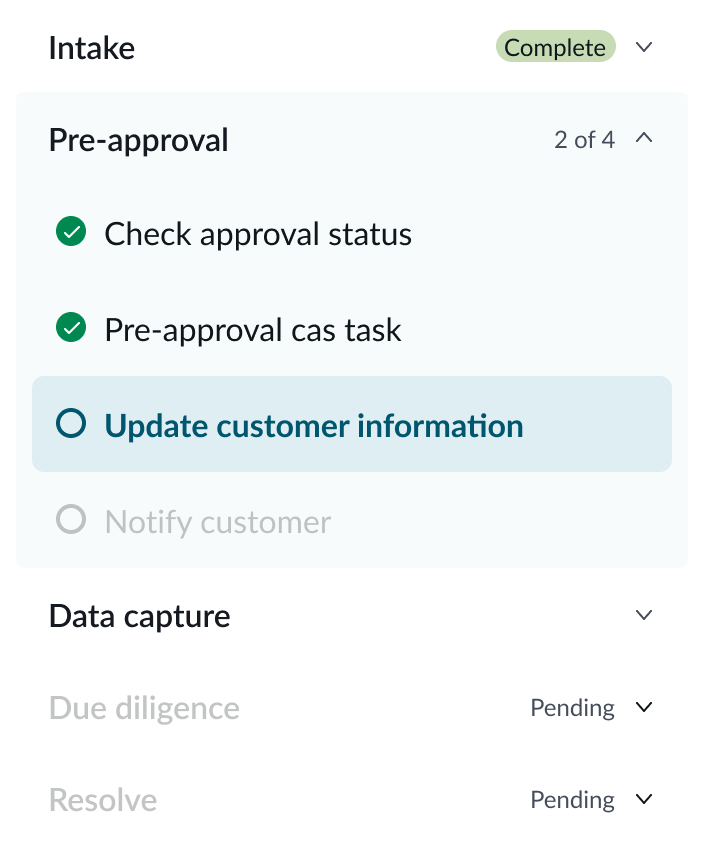Viewport: 704px width, 844px height.
Task: Open the Pre-approval stage header
Action: [x=138, y=139]
